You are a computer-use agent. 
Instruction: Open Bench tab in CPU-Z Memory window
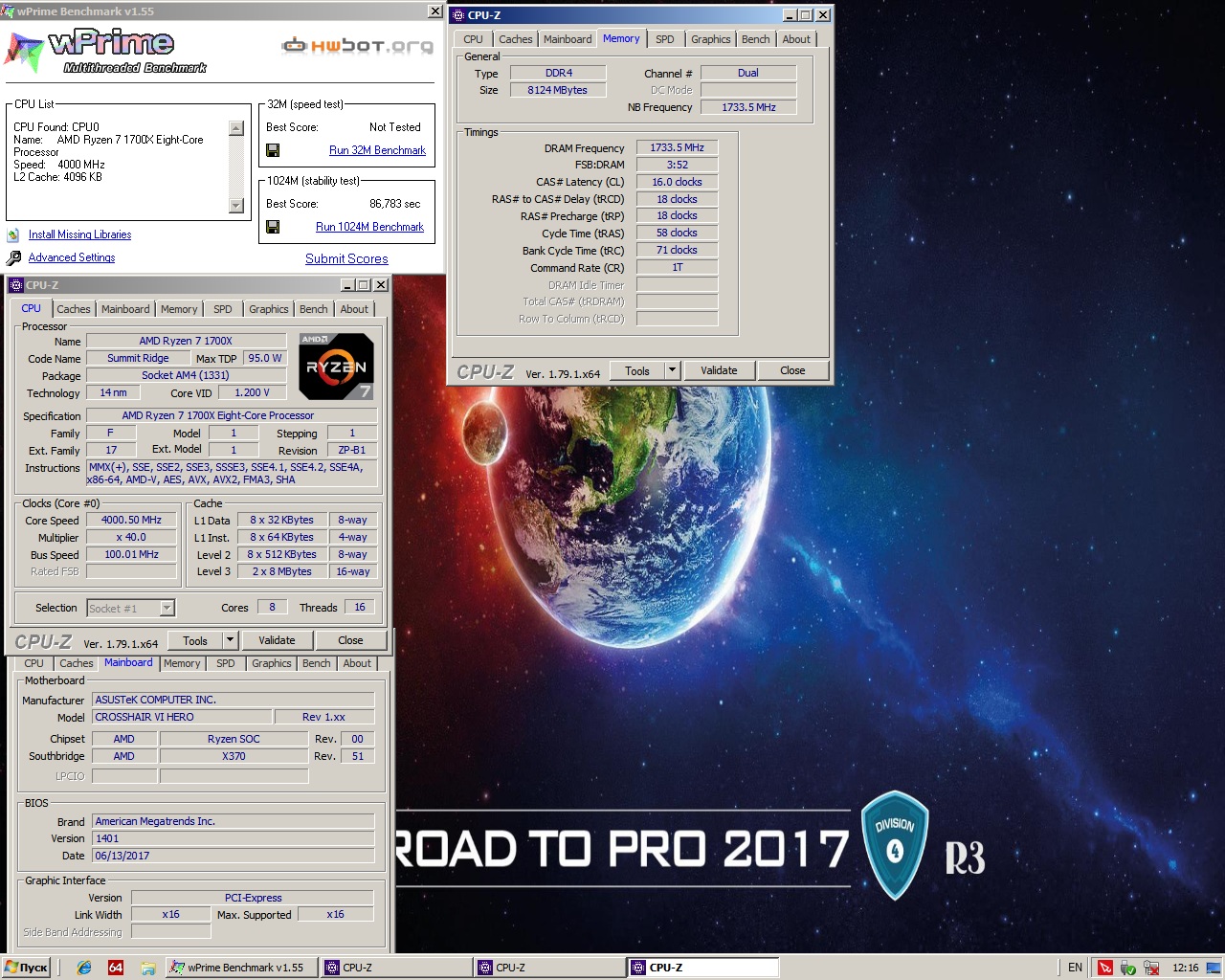click(755, 39)
